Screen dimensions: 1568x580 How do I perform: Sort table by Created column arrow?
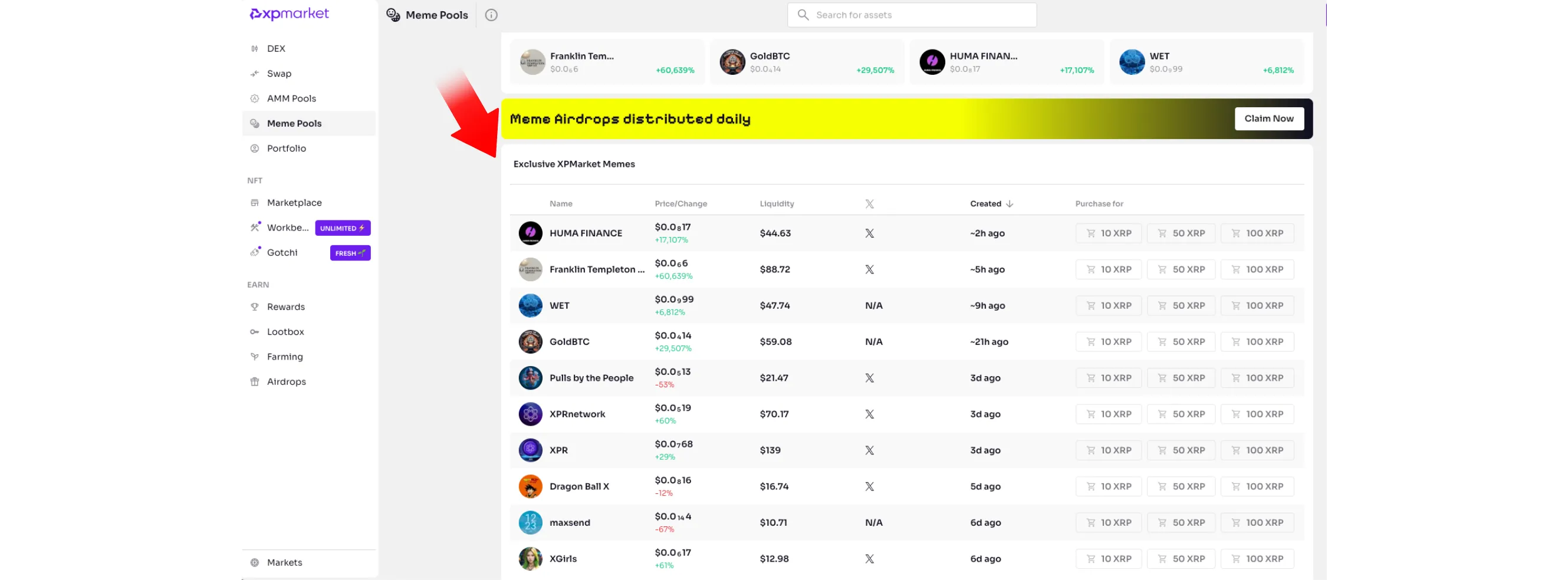(1009, 204)
